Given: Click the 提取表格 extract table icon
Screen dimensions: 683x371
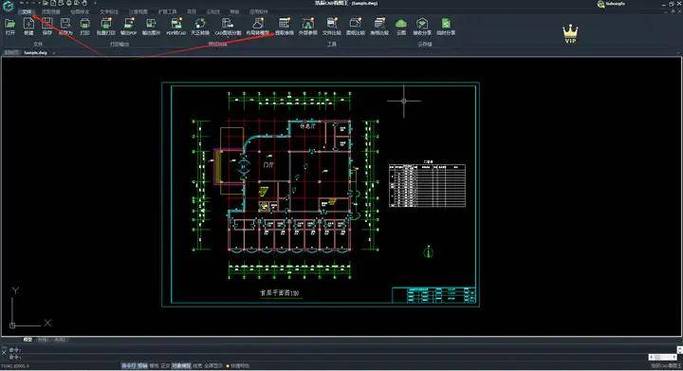Looking at the screenshot, I should click(284, 25).
